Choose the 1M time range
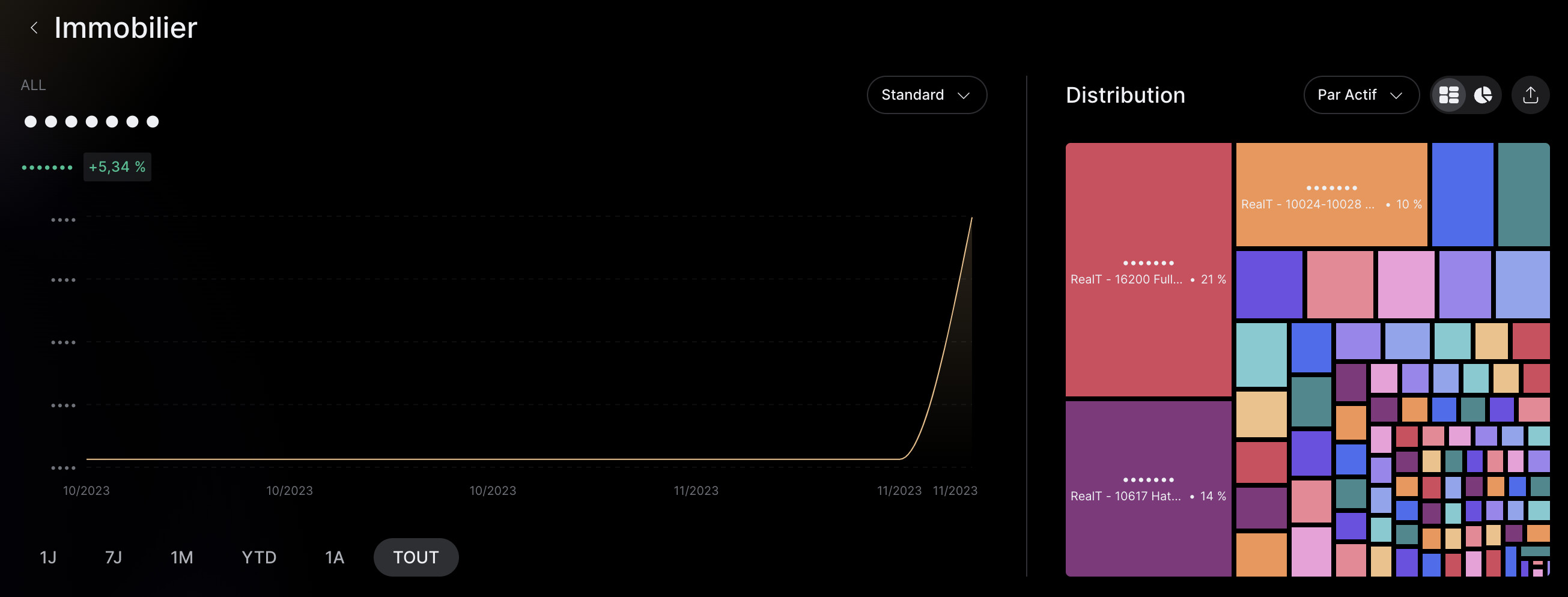The image size is (1568, 597). 181,557
